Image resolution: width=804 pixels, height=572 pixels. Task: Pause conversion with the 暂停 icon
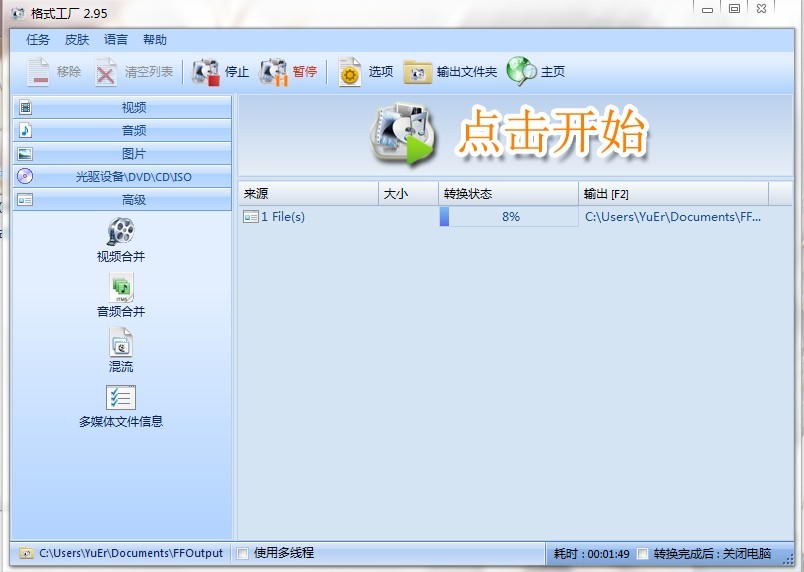click(274, 72)
